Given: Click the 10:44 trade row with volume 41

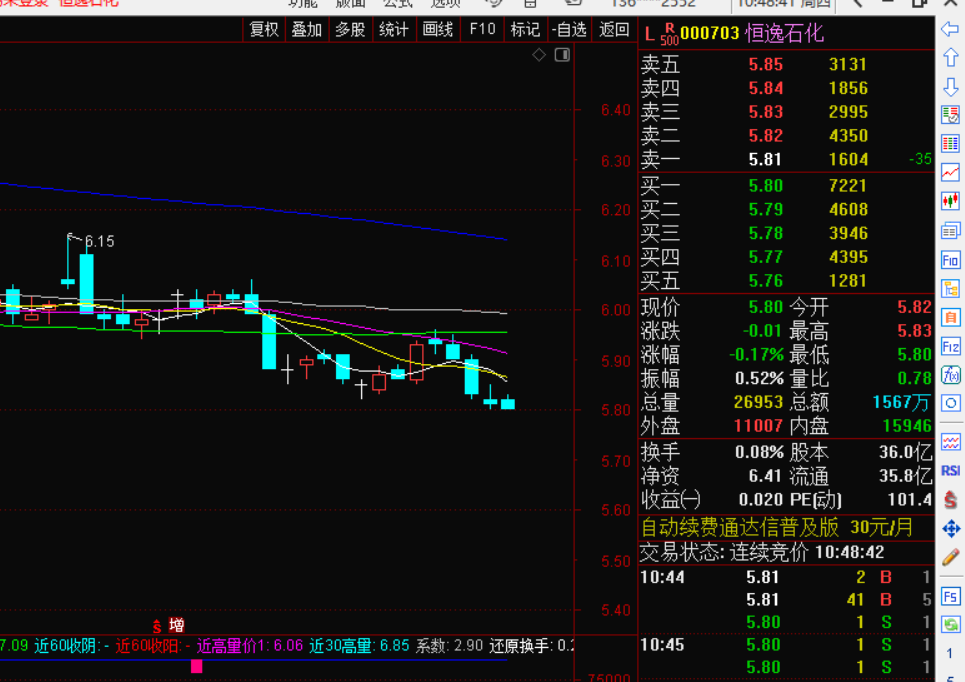Looking at the screenshot, I should tap(787, 600).
